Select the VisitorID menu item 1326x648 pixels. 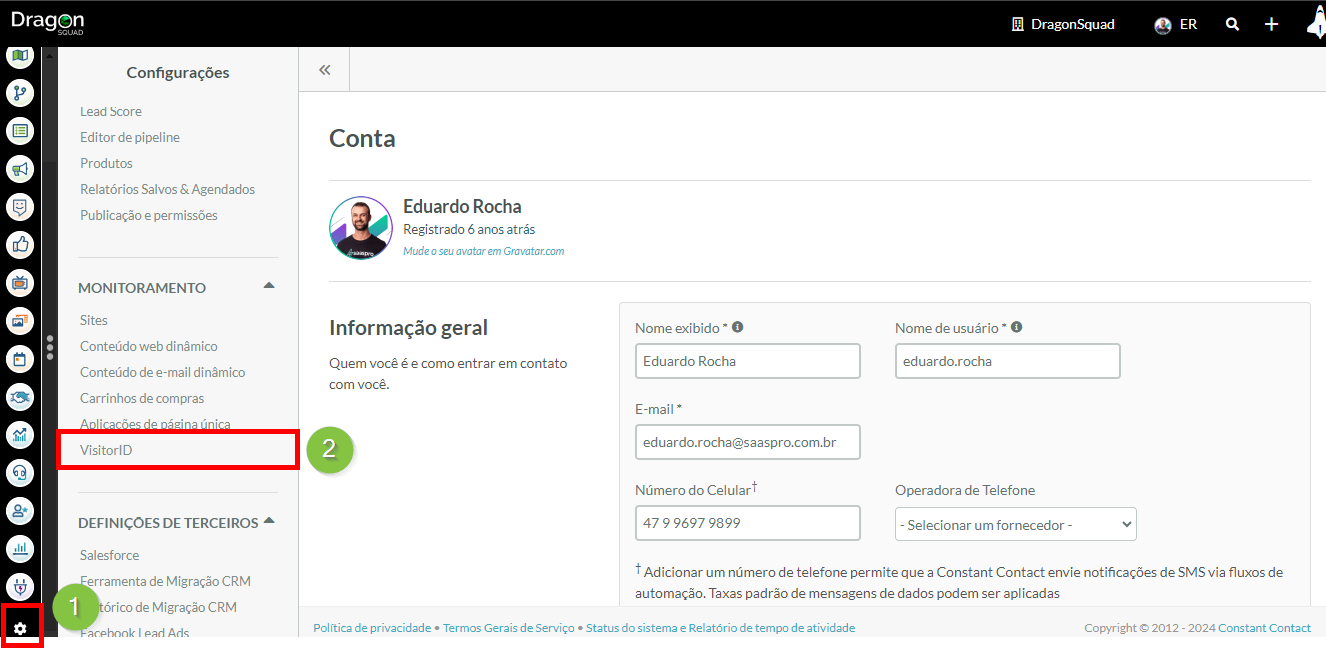click(106, 450)
